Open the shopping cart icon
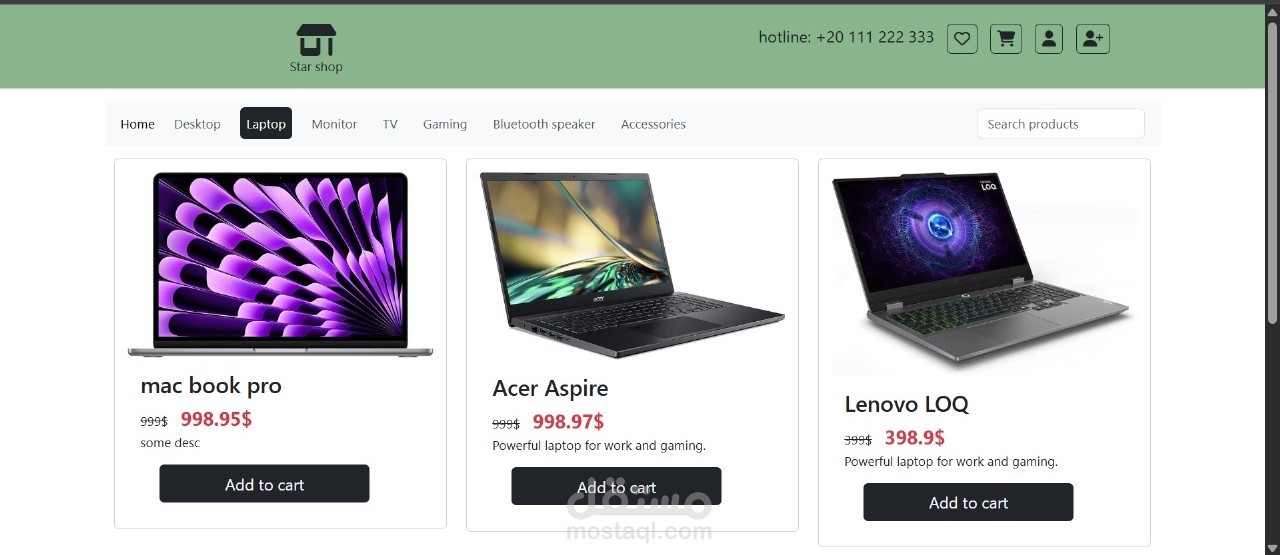 coord(1006,39)
